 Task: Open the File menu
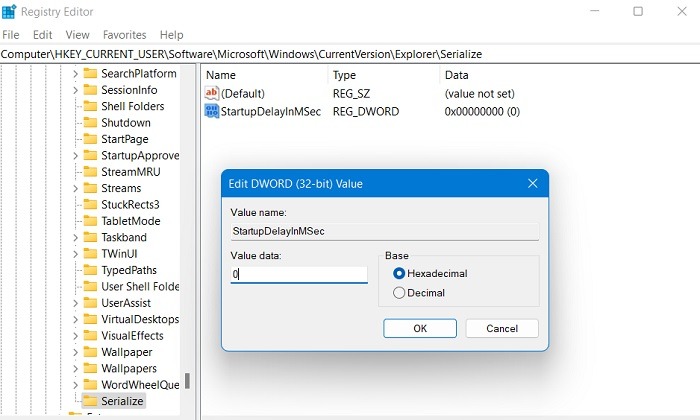point(11,35)
